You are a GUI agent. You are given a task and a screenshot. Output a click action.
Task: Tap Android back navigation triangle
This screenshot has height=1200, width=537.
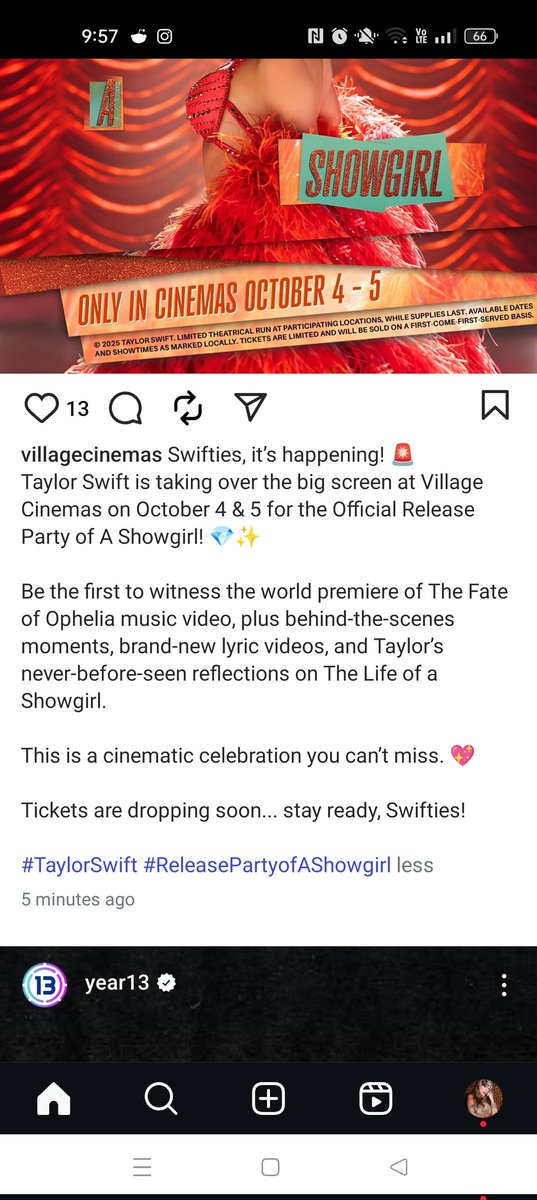(x=398, y=1166)
